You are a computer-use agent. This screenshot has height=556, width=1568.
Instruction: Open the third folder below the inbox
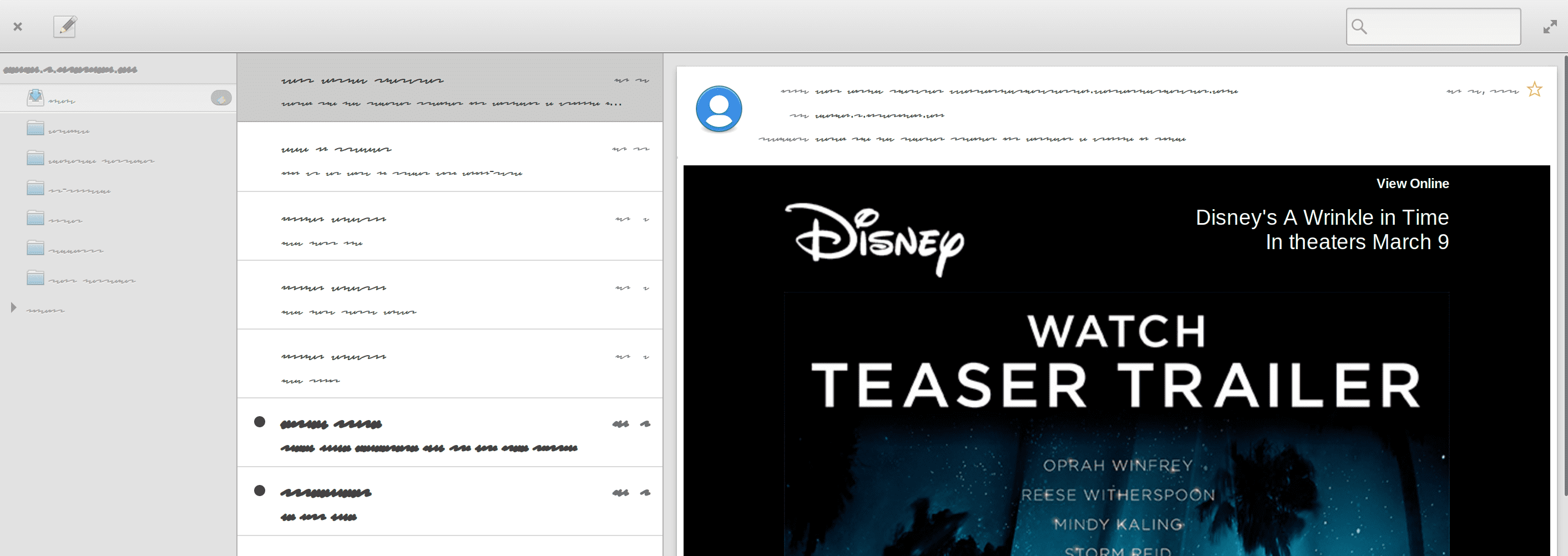click(118, 188)
